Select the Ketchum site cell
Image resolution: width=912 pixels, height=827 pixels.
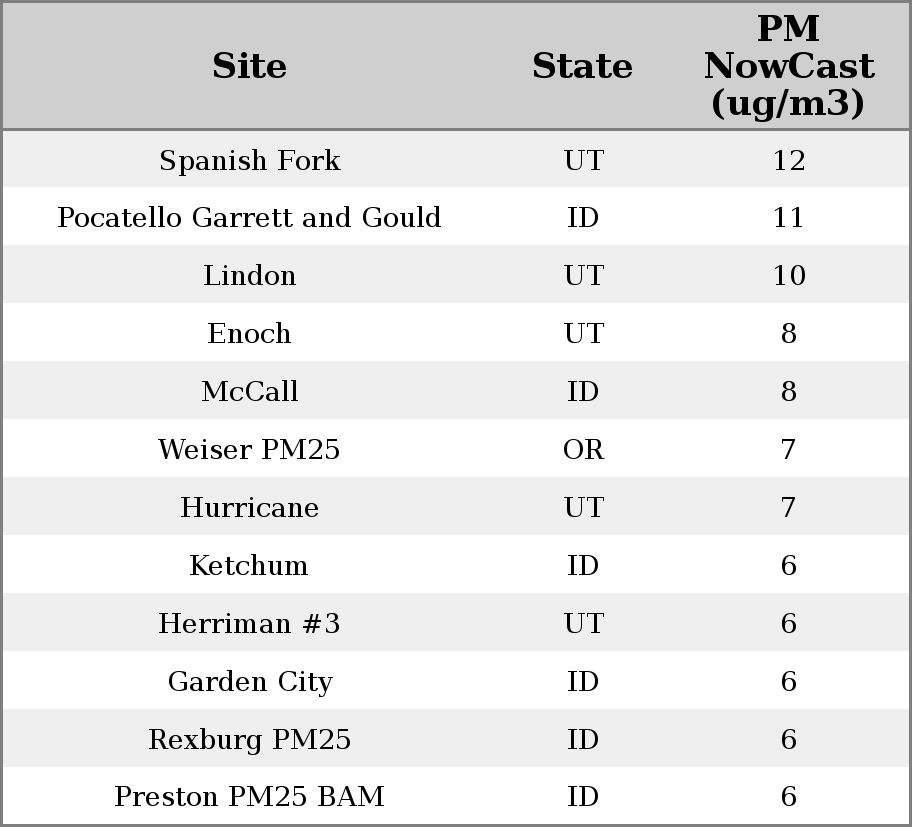click(249, 566)
